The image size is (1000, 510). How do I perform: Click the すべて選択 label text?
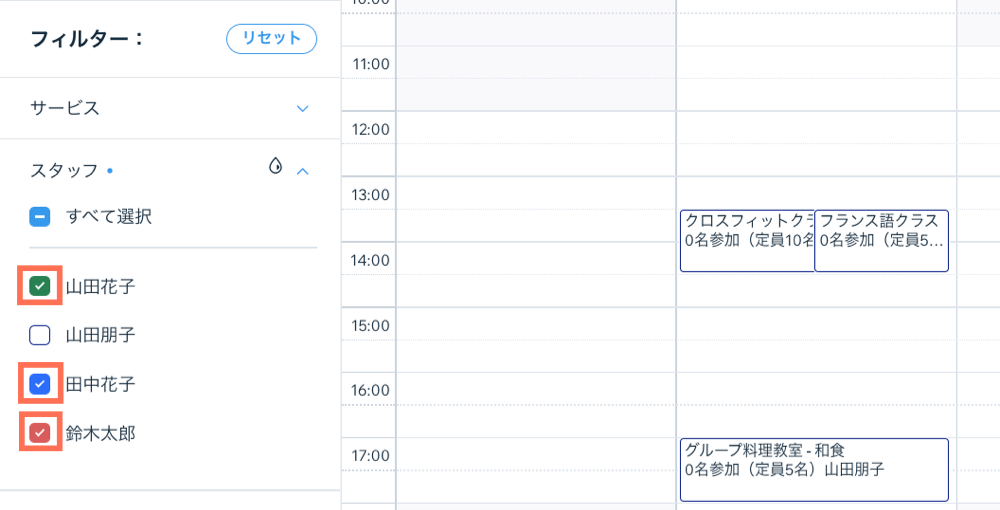point(109,216)
